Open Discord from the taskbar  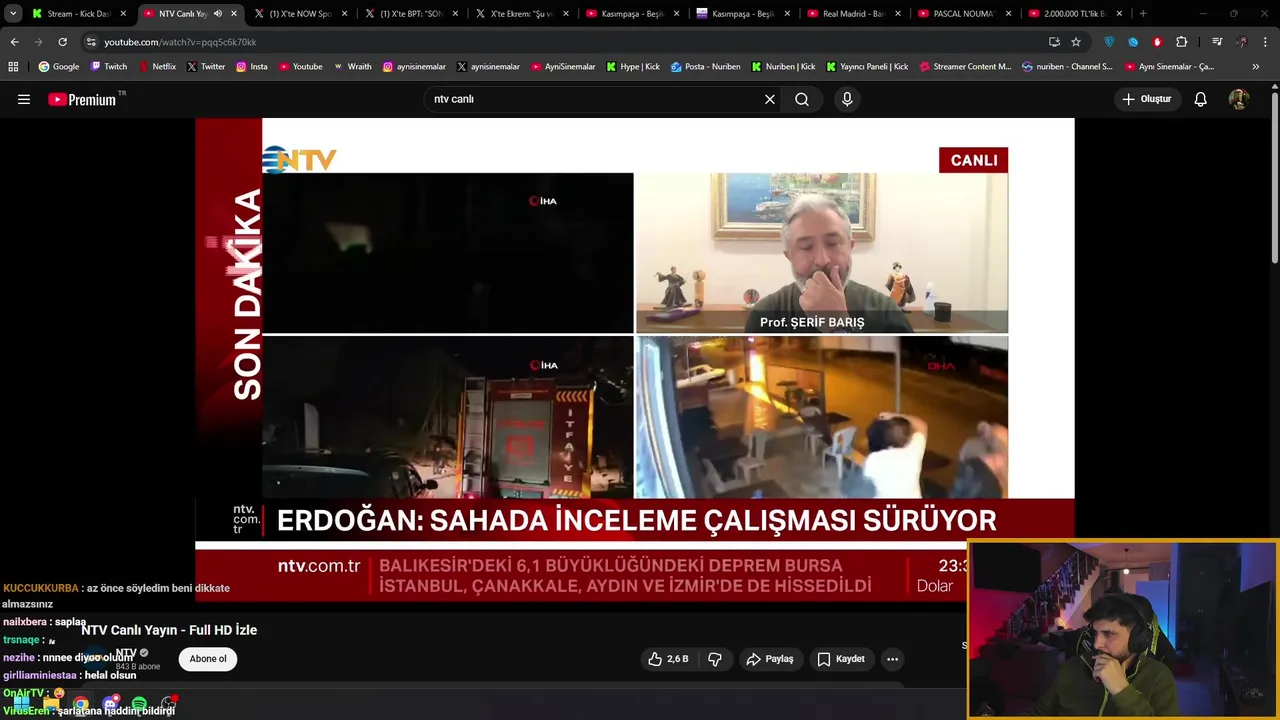[111, 704]
